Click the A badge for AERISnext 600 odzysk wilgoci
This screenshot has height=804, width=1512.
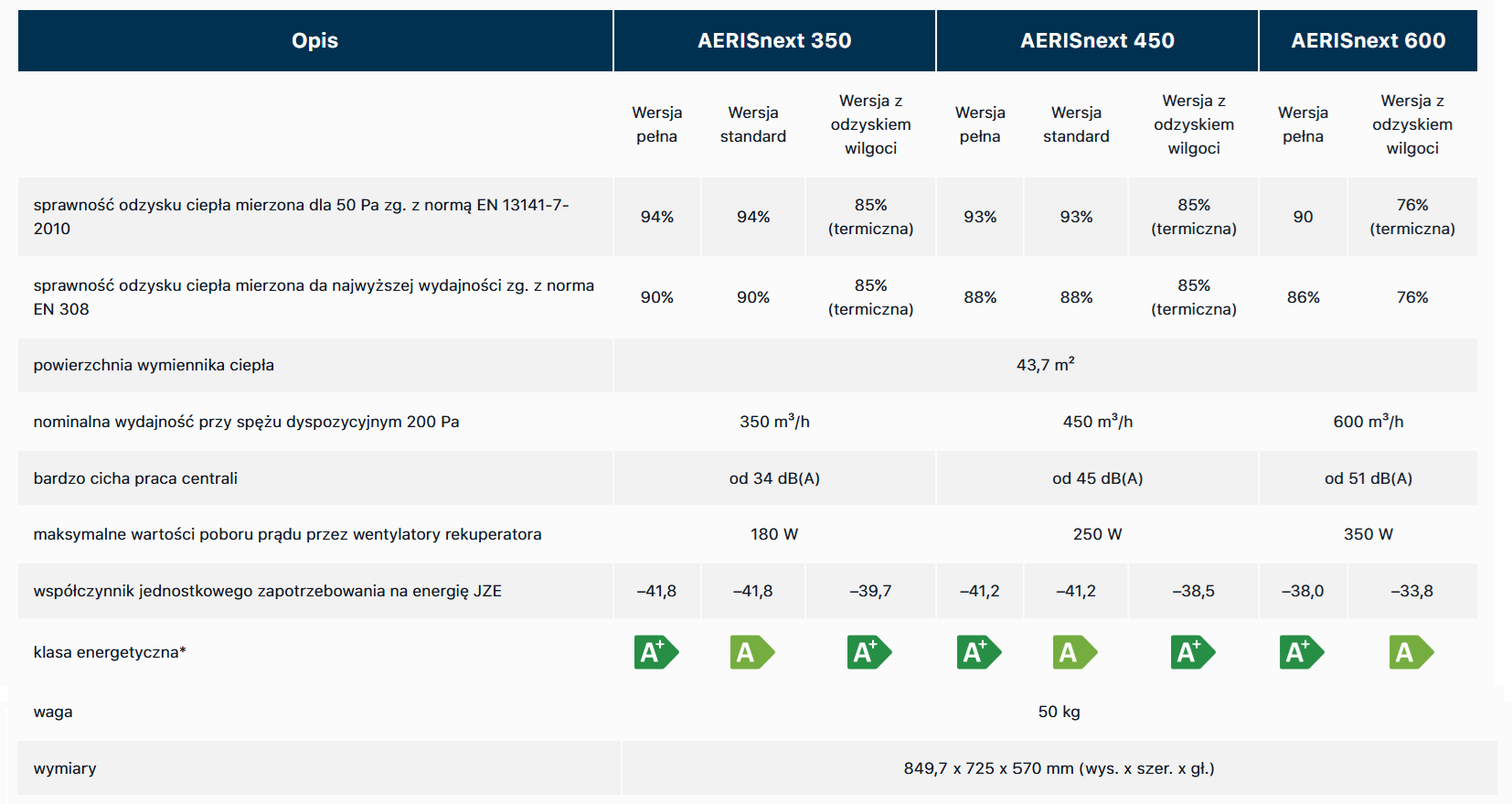tap(1411, 652)
